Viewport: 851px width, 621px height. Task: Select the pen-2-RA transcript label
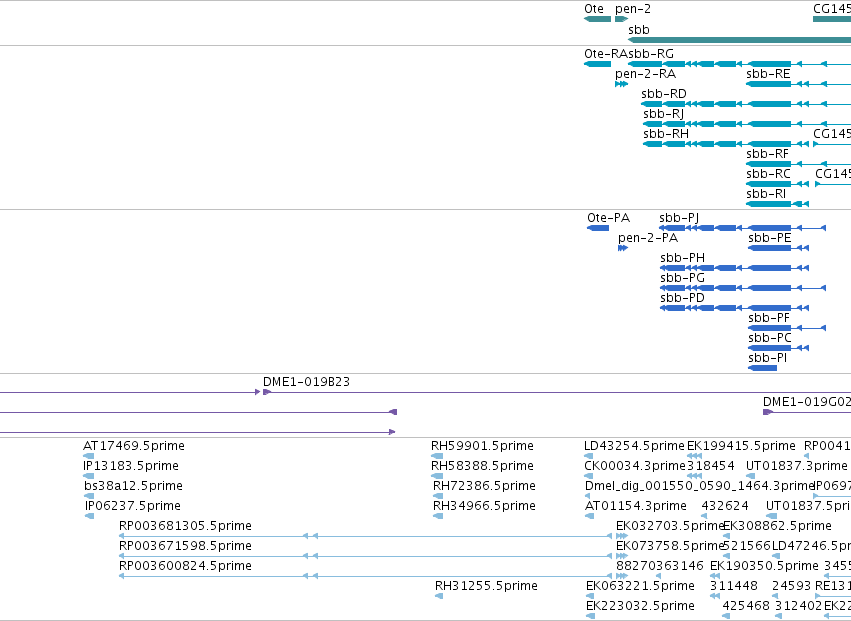pyautogui.click(x=646, y=74)
